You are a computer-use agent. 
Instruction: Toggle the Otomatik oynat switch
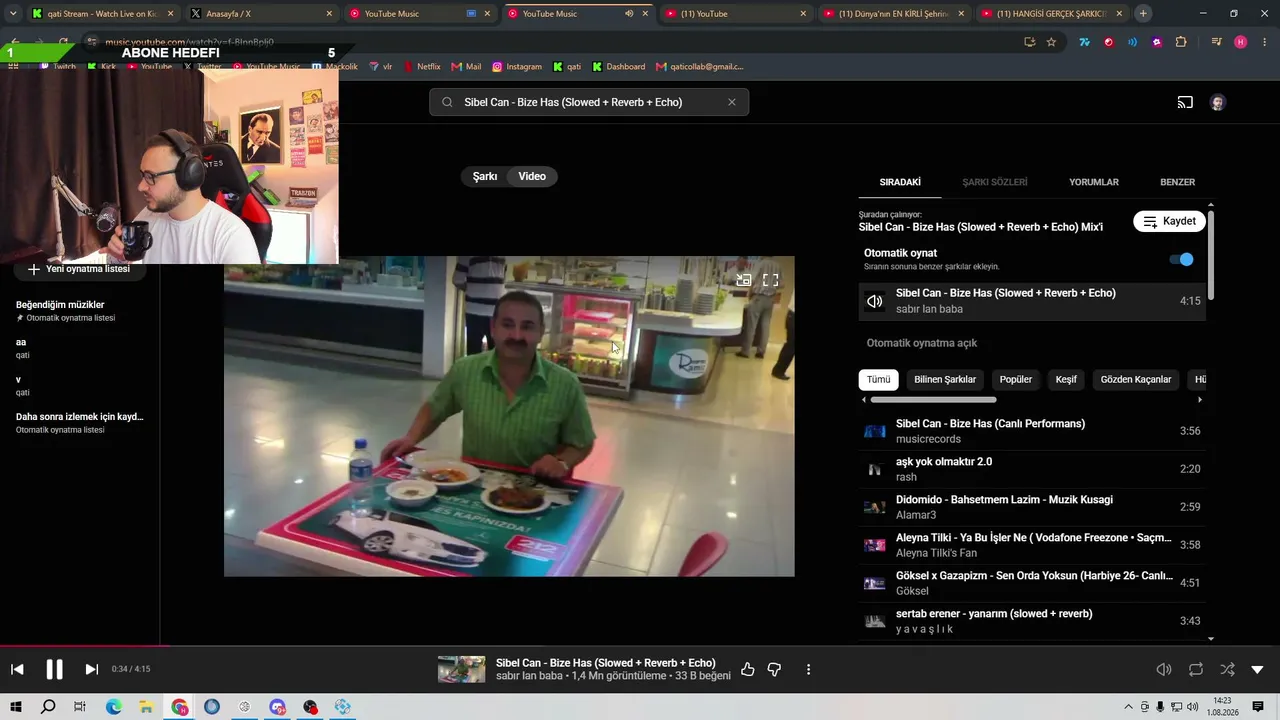pos(1181,259)
